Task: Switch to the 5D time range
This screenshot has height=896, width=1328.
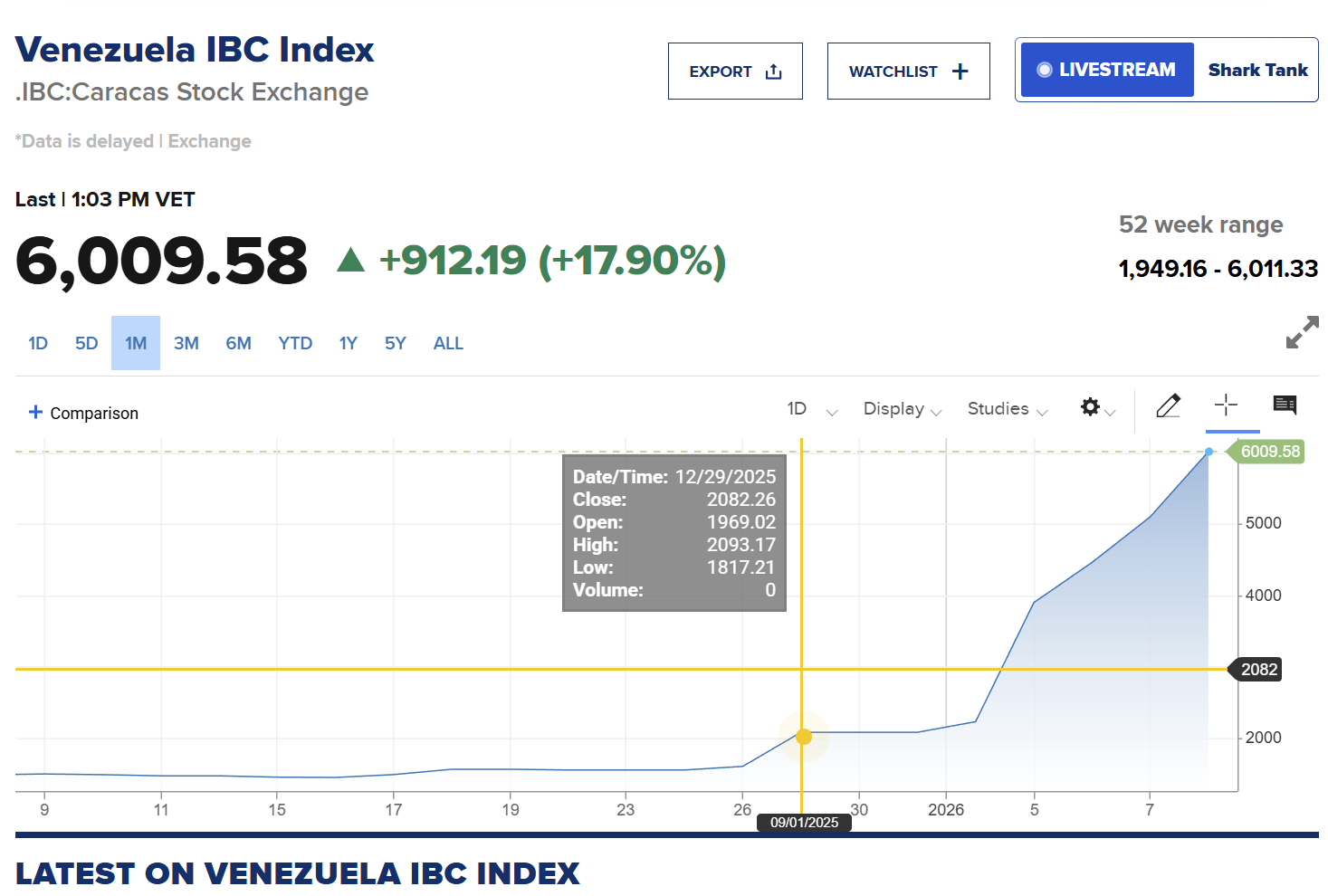Action: [x=86, y=344]
